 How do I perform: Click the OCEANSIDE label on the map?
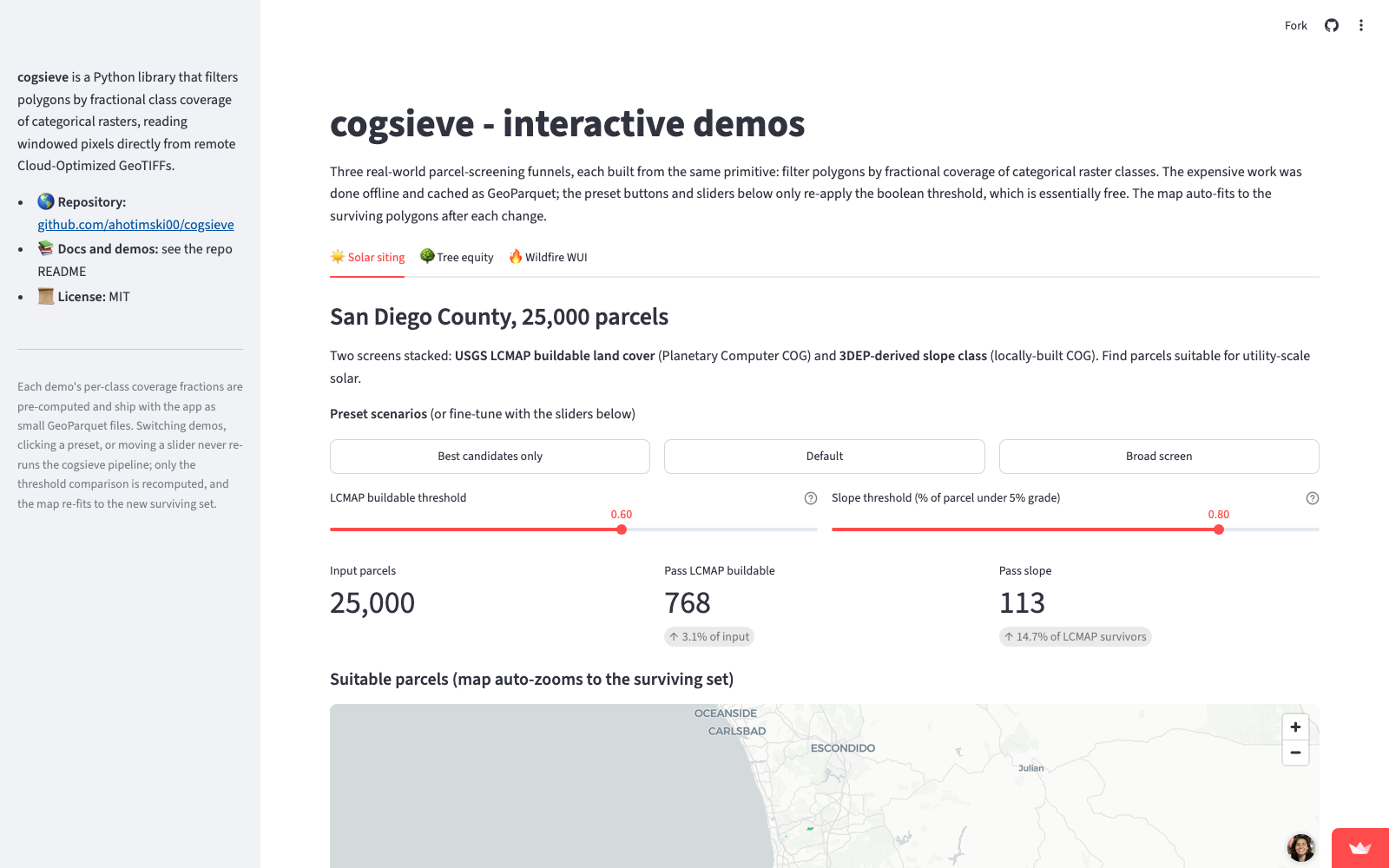[x=726, y=713]
